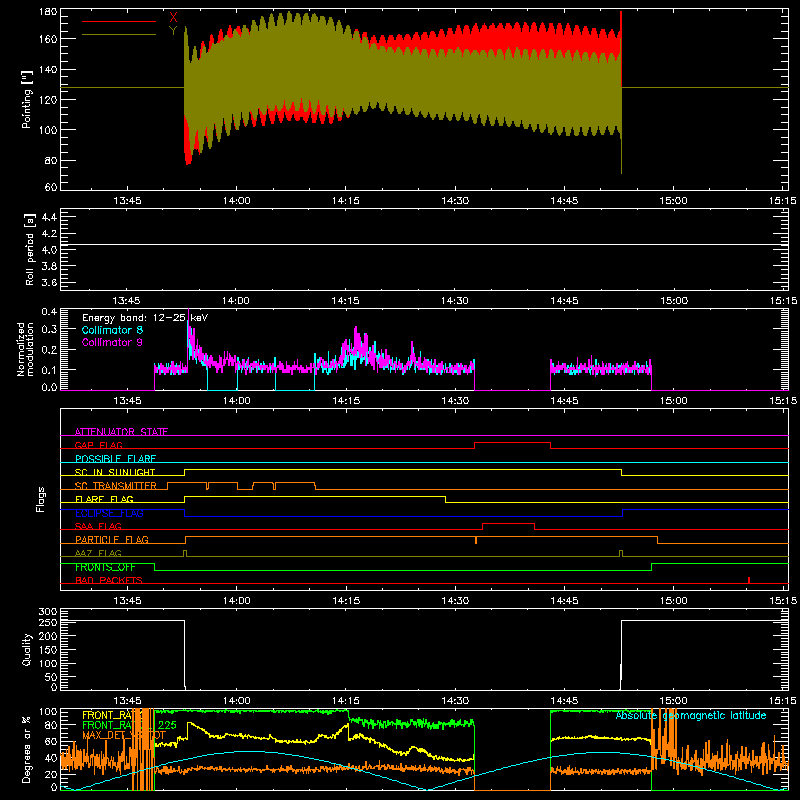Click the Degrees or % axis title

click(27, 749)
